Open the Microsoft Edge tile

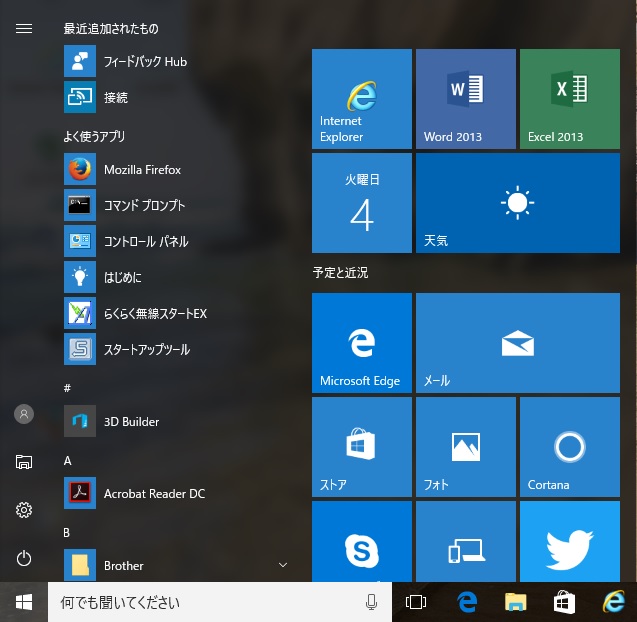click(x=362, y=343)
